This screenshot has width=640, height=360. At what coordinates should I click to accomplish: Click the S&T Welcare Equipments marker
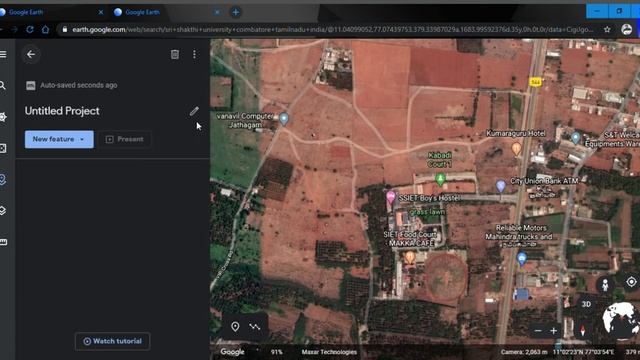[576, 138]
